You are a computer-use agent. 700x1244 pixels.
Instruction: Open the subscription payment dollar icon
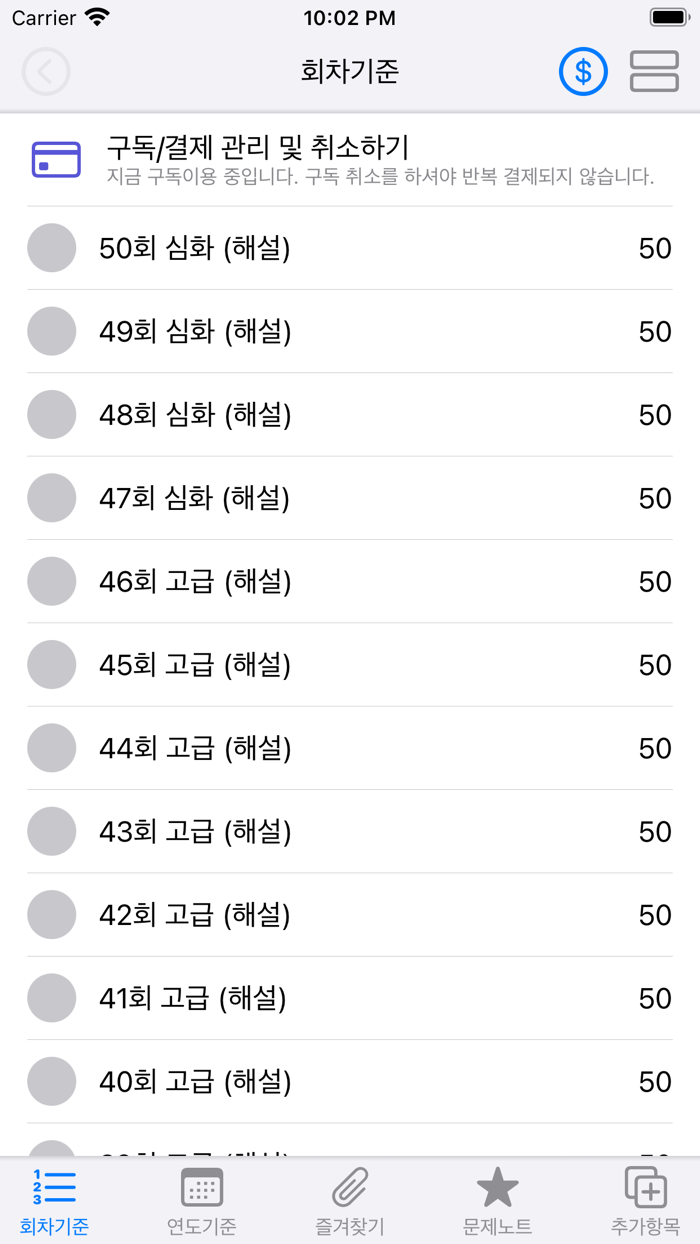pos(583,72)
